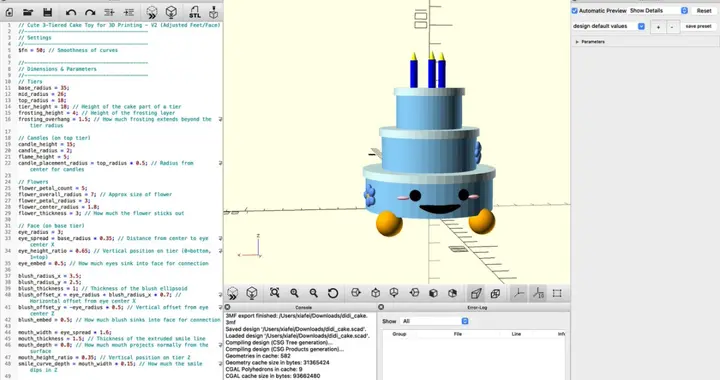
Task: Zoom out of the 3D view
Action: point(314,293)
